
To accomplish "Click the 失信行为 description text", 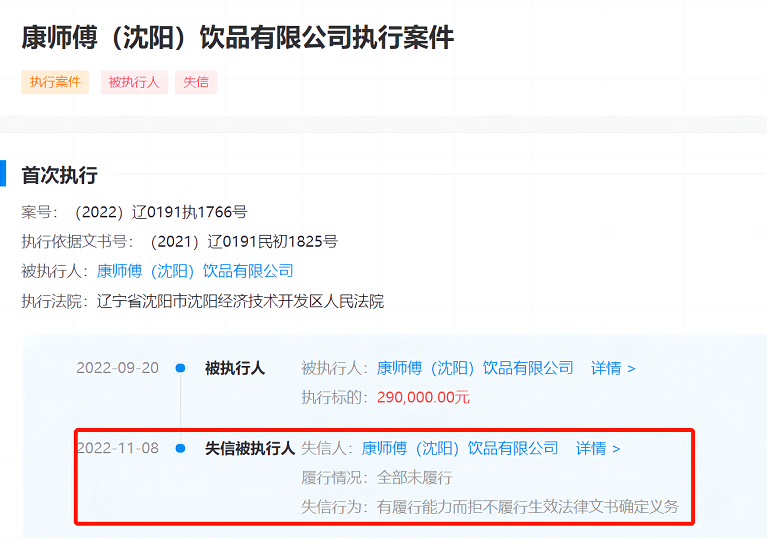I will tap(527, 507).
